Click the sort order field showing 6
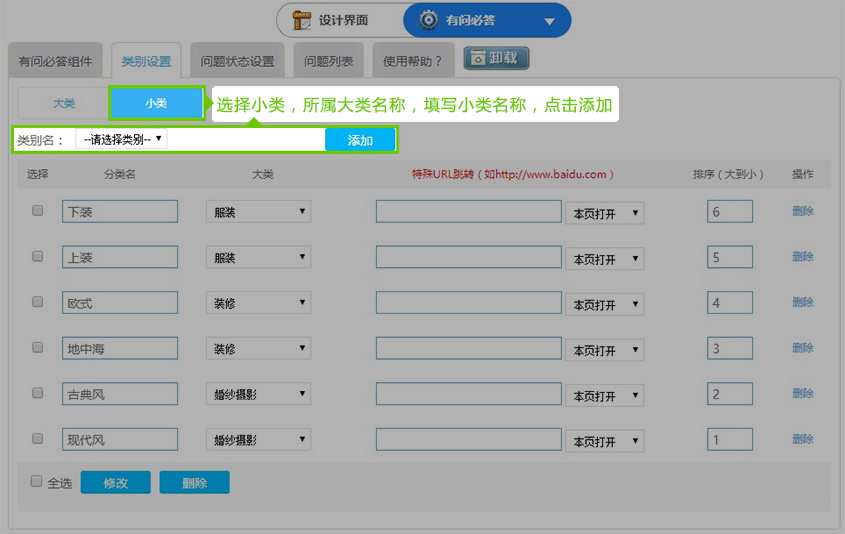This screenshot has height=534, width=845. (x=729, y=212)
